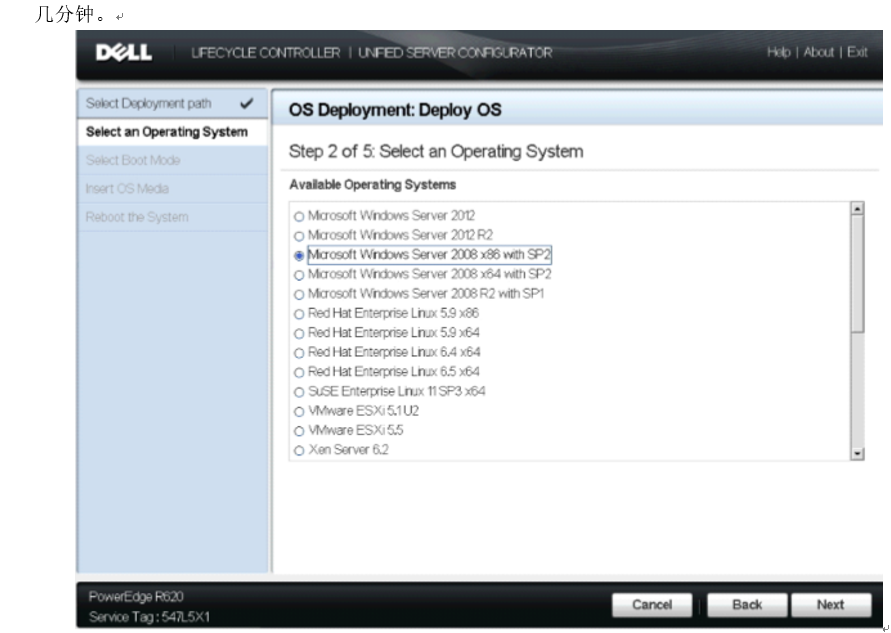The width and height of the screenshot is (891, 633).
Task: Open Select Deployment path step
Action: coord(172,103)
